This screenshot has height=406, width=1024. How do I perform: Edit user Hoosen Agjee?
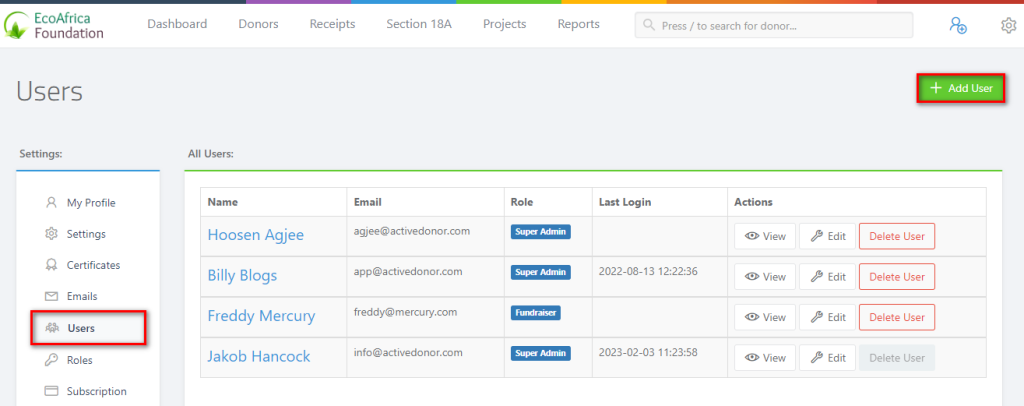click(827, 236)
